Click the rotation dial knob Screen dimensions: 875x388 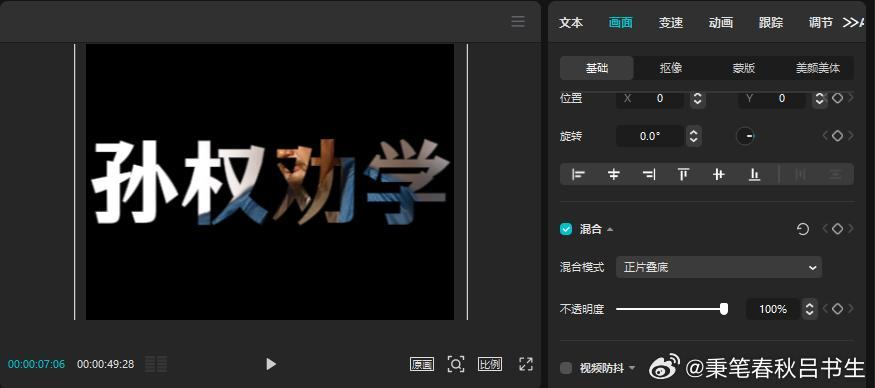coord(746,136)
